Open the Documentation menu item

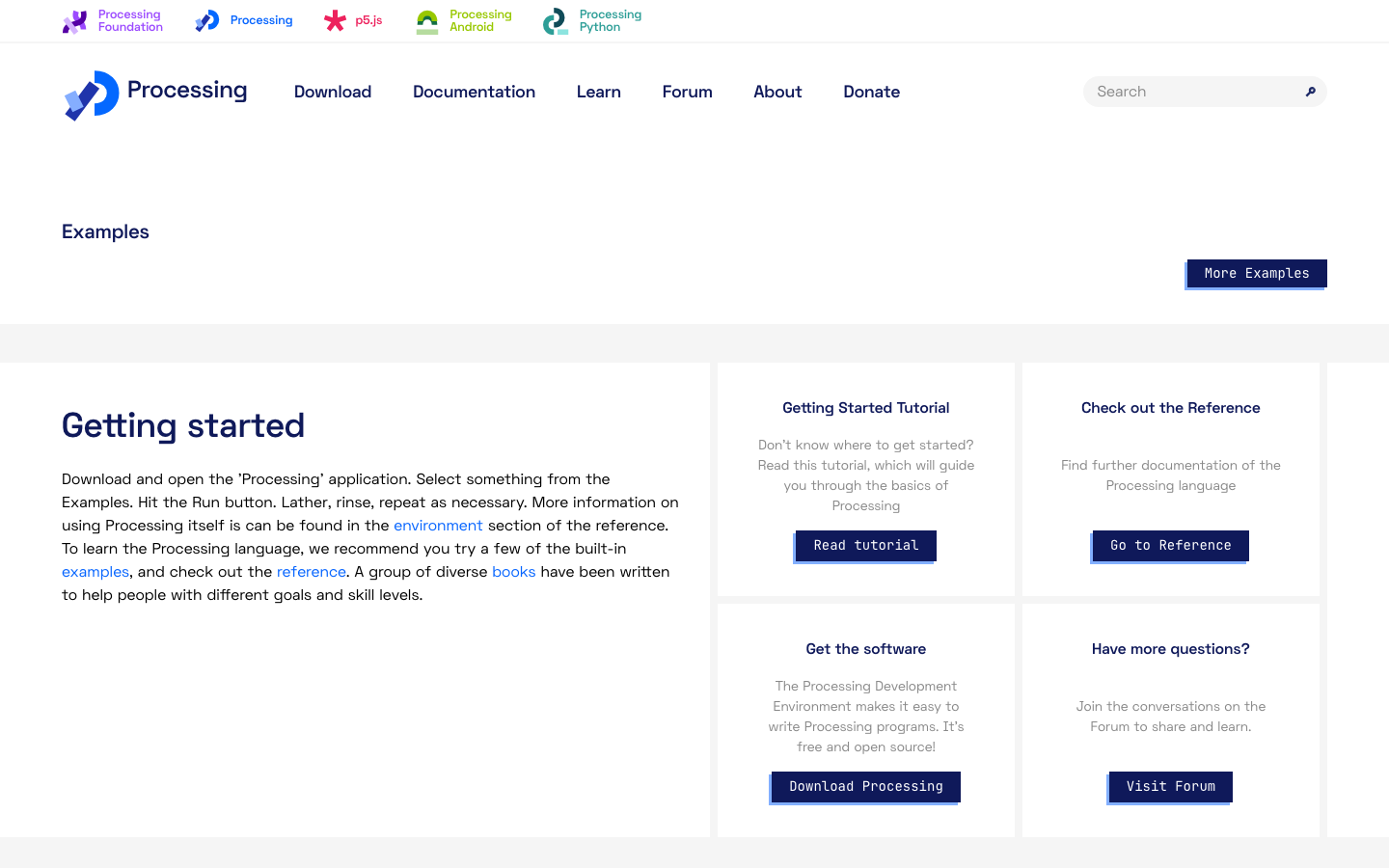[474, 92]
